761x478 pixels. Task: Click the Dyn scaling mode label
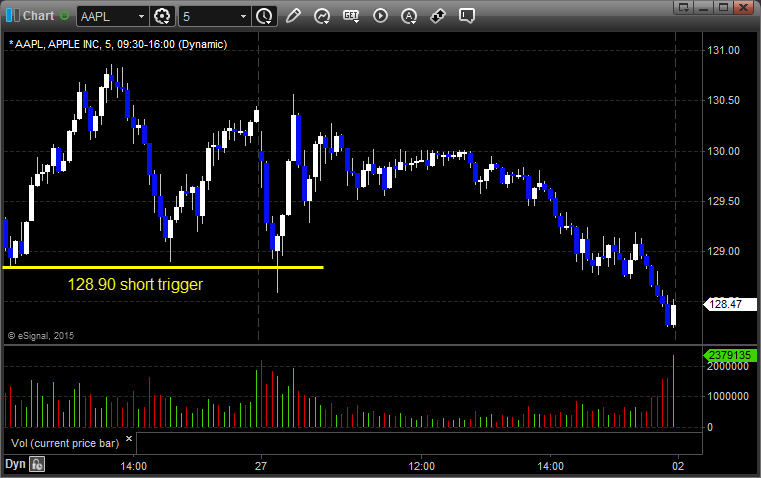[x=15, y=464]
